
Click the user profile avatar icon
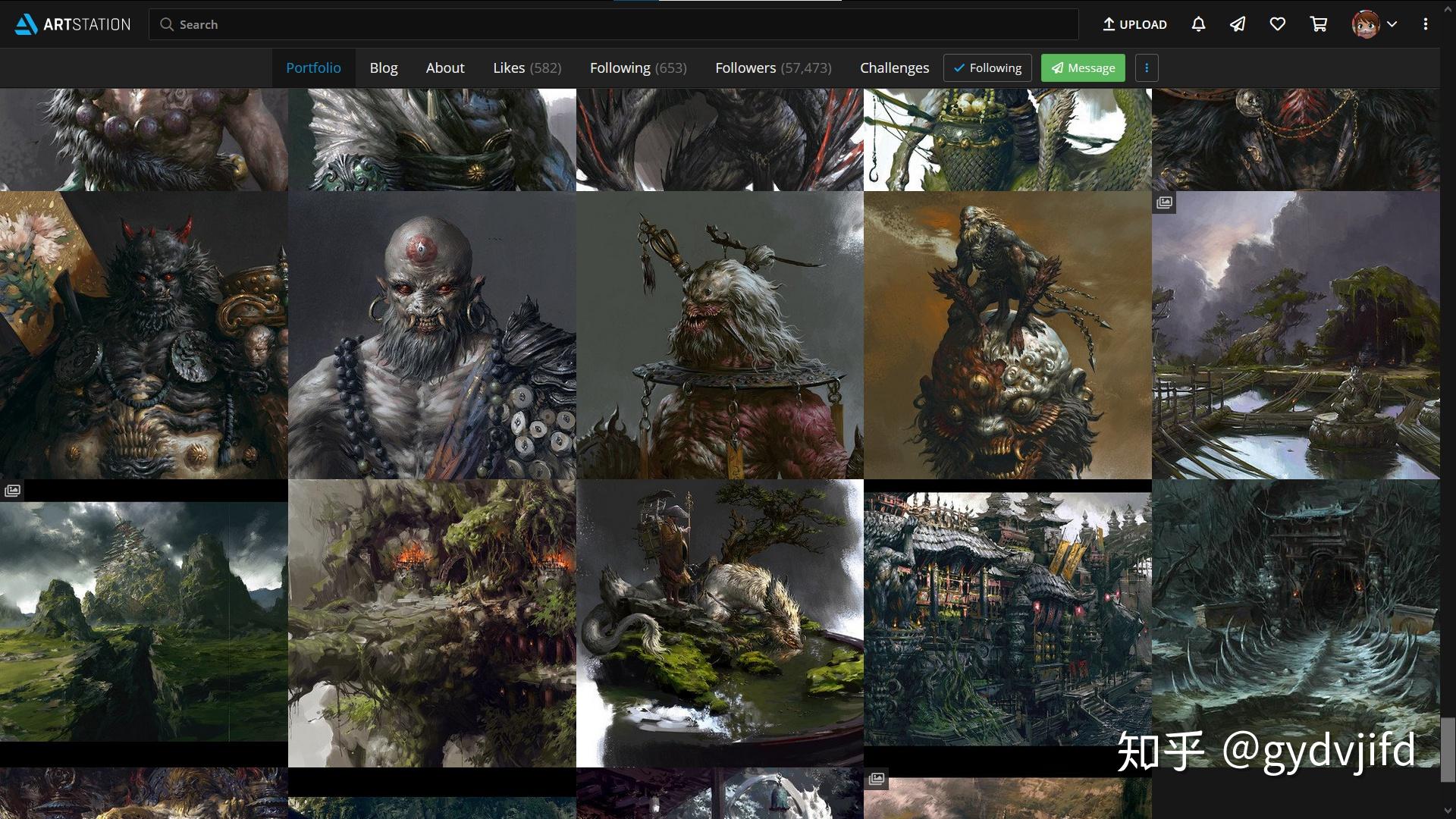1364,24
